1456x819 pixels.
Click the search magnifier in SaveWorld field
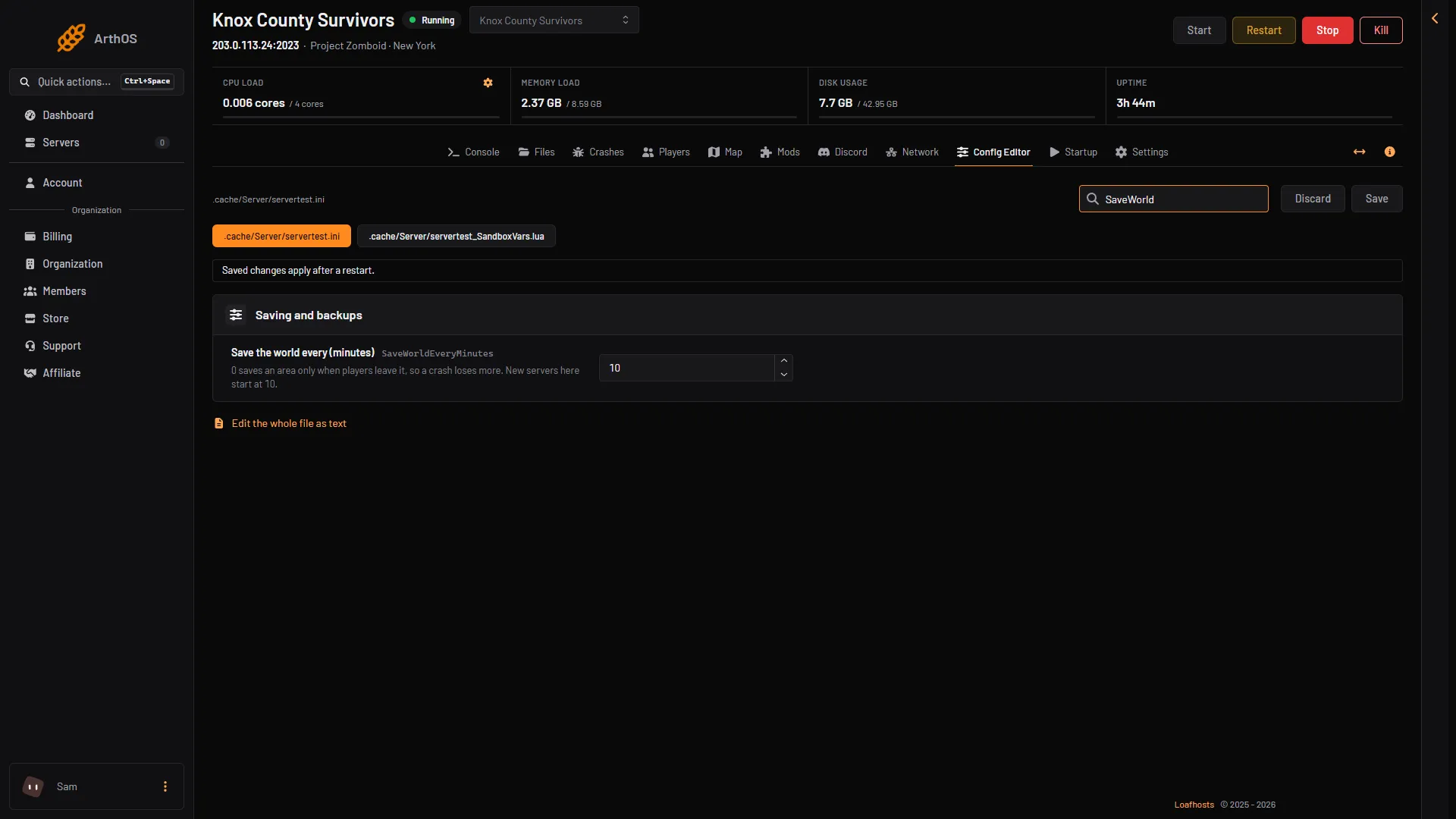(x=1093, y=199)
